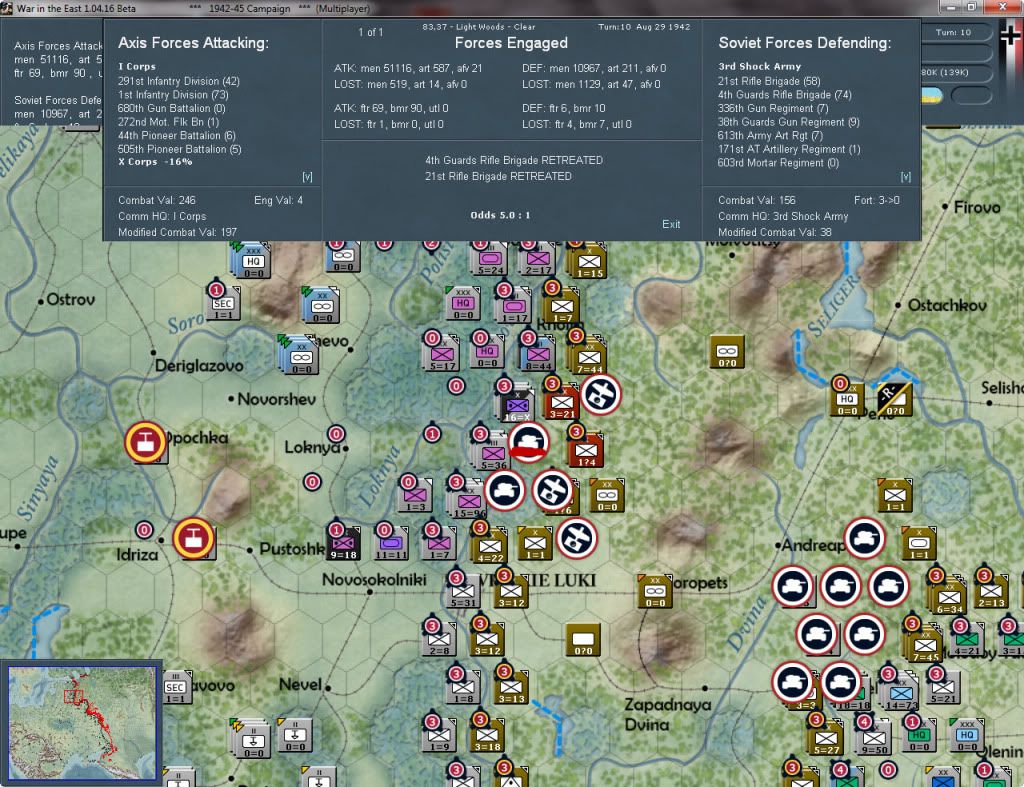Click the X Corps -16% line
Screen dimensions: 1024x787
pos(155,162)
